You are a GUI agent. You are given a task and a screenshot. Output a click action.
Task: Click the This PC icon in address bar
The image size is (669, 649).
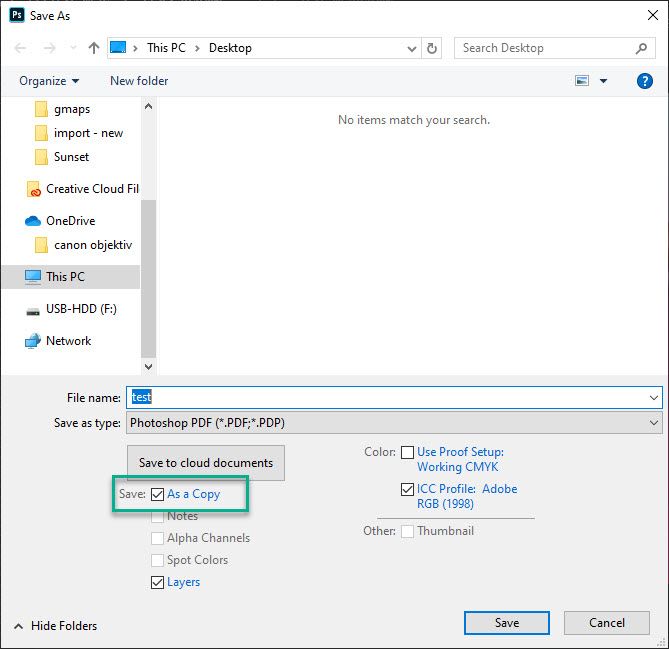point(118,47)
